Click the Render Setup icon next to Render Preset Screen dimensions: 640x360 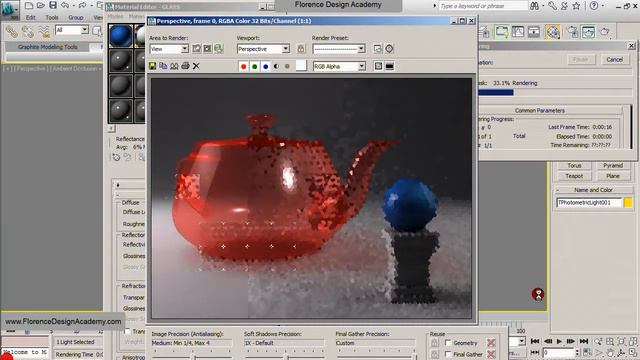pyautogui.click(x=378, y=49)
